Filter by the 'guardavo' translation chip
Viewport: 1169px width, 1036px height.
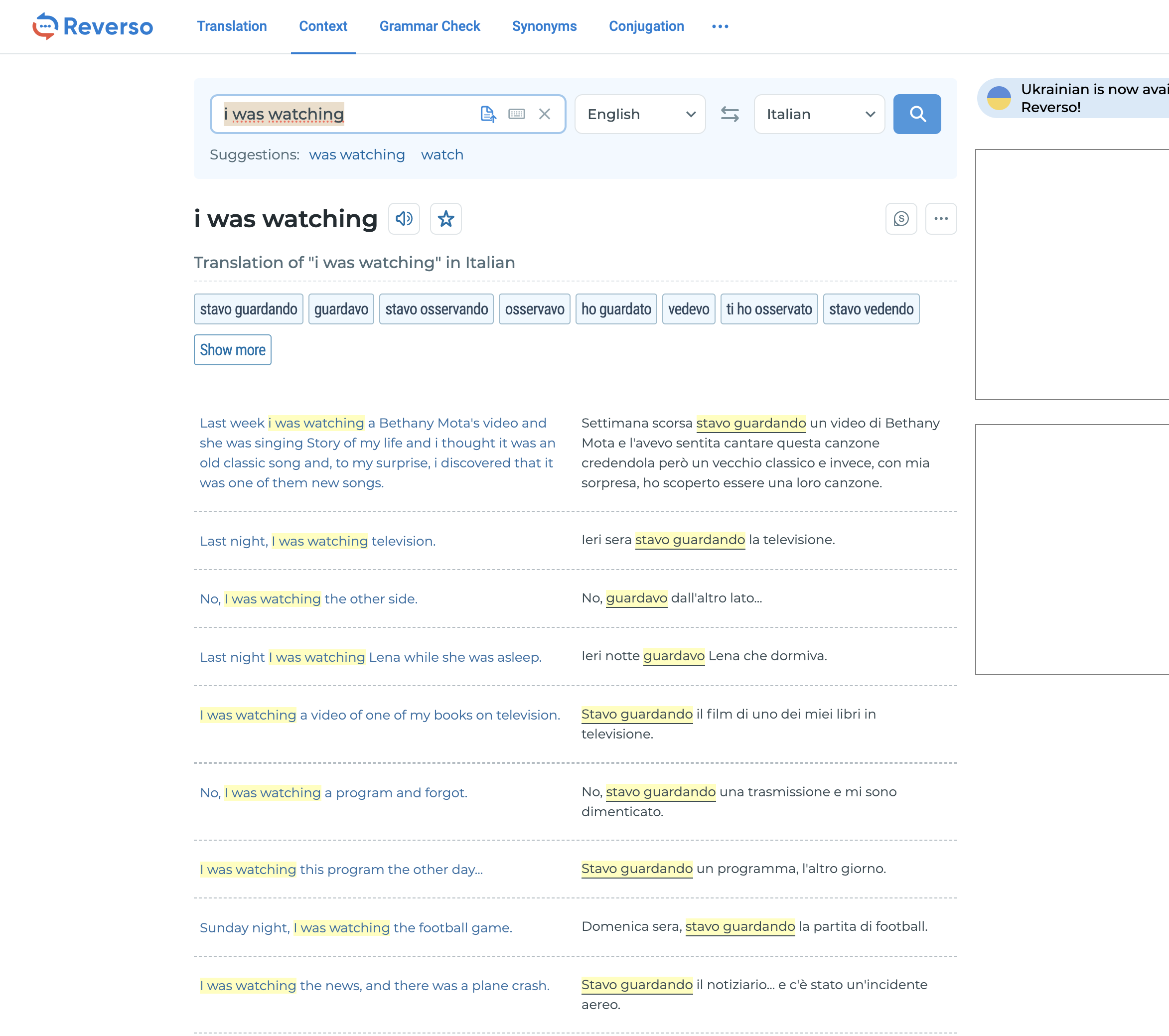341,309
